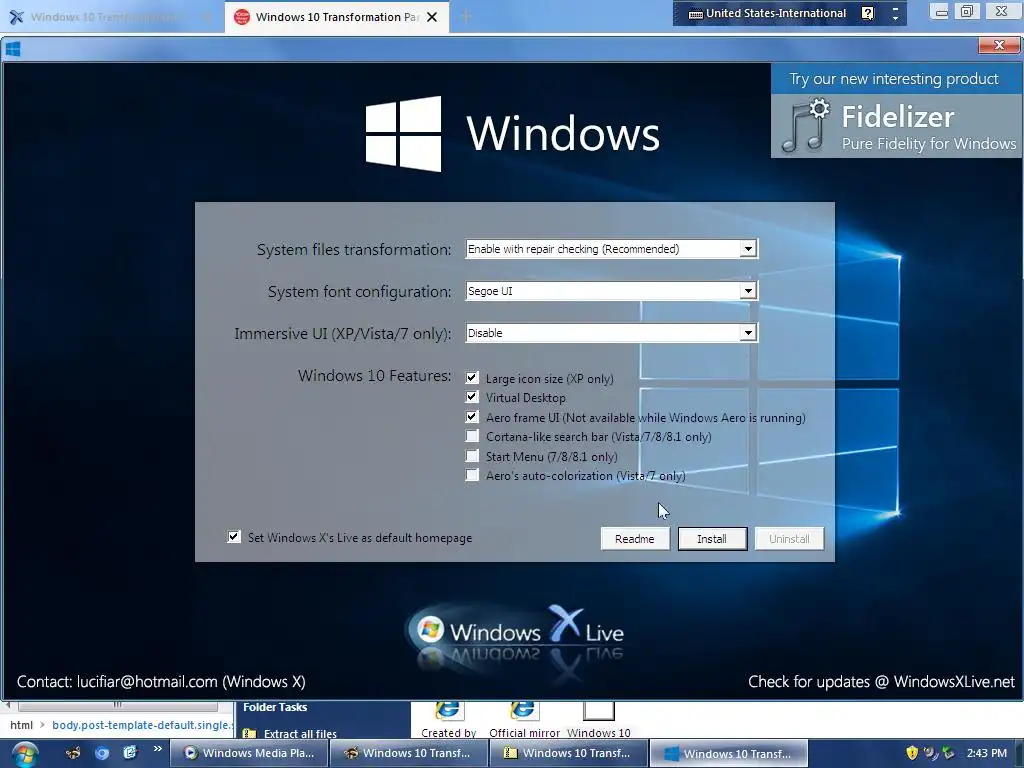The image size is (1024, 768).
Task: Click the Uninstall button
Action: [x=789, y=539]
